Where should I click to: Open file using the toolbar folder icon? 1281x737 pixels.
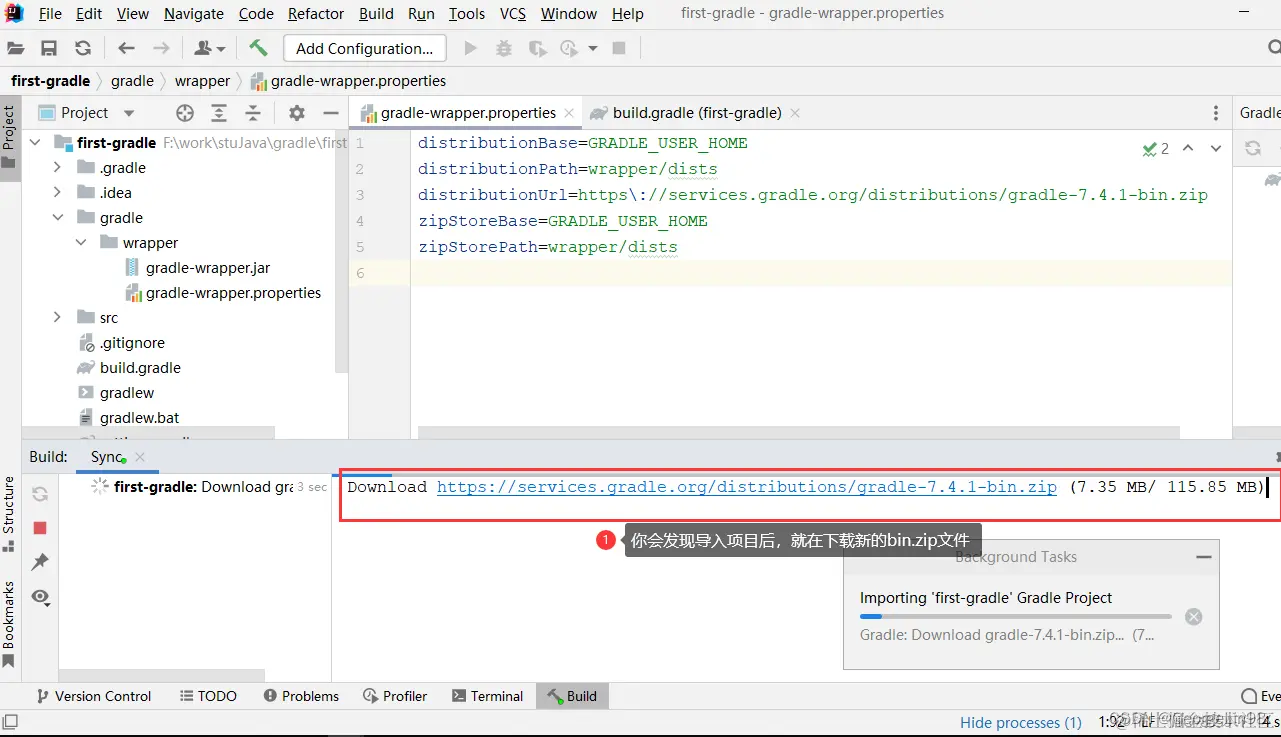point(15,48)
